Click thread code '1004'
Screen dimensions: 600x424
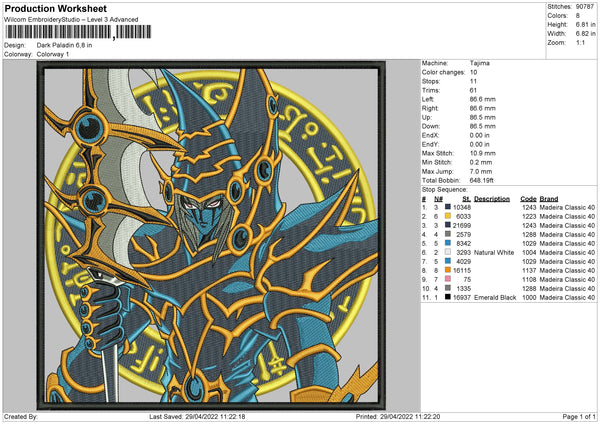point(529,253)
